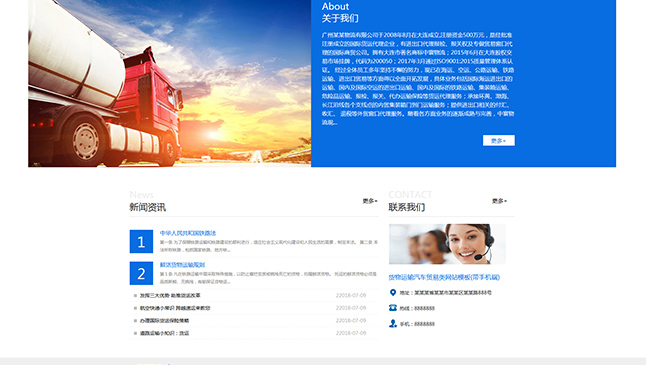Click the white 更多 button in About section

pos(499,140)
